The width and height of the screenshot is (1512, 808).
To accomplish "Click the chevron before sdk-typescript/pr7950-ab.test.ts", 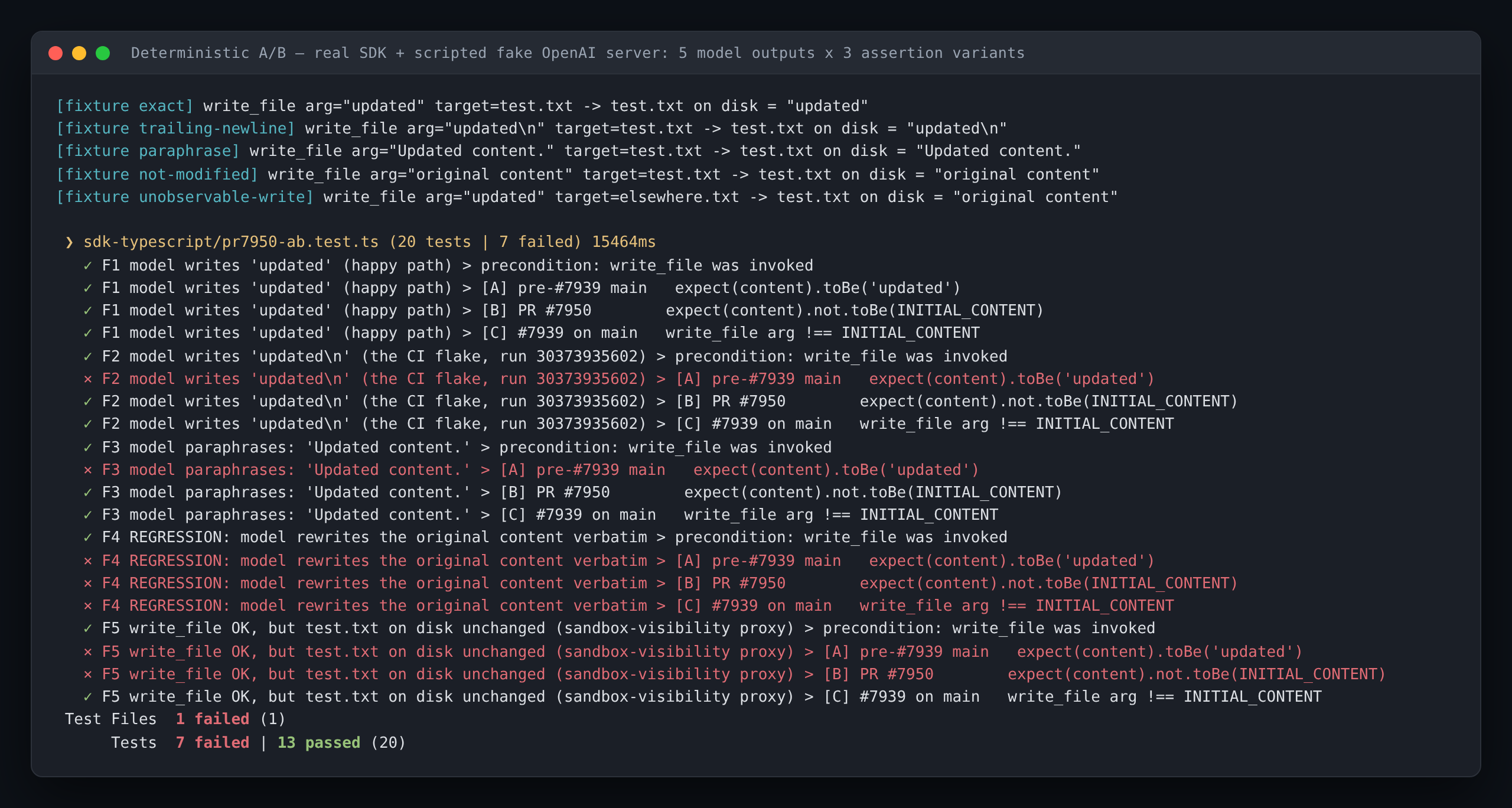I will tap(70, 242).
